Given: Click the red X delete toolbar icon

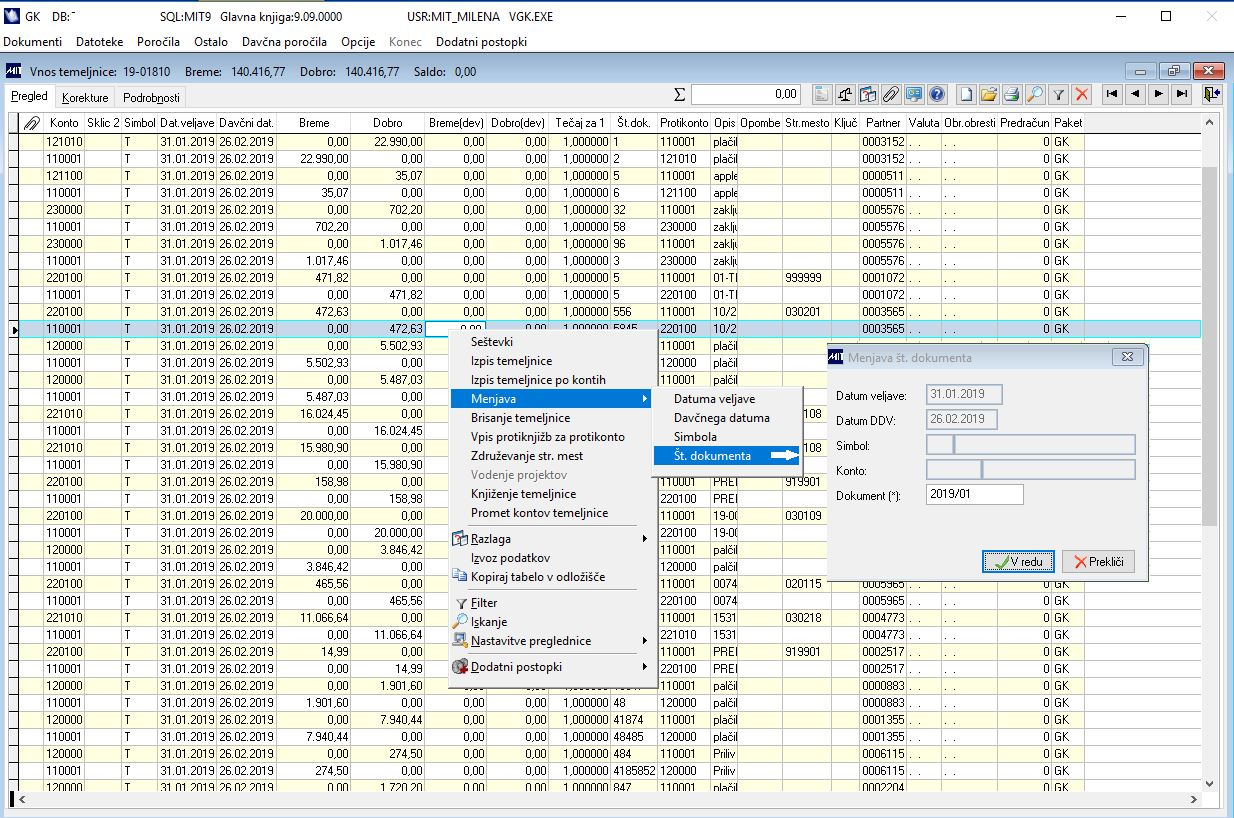Looking at the screenshot, I should coord(1081,95).
